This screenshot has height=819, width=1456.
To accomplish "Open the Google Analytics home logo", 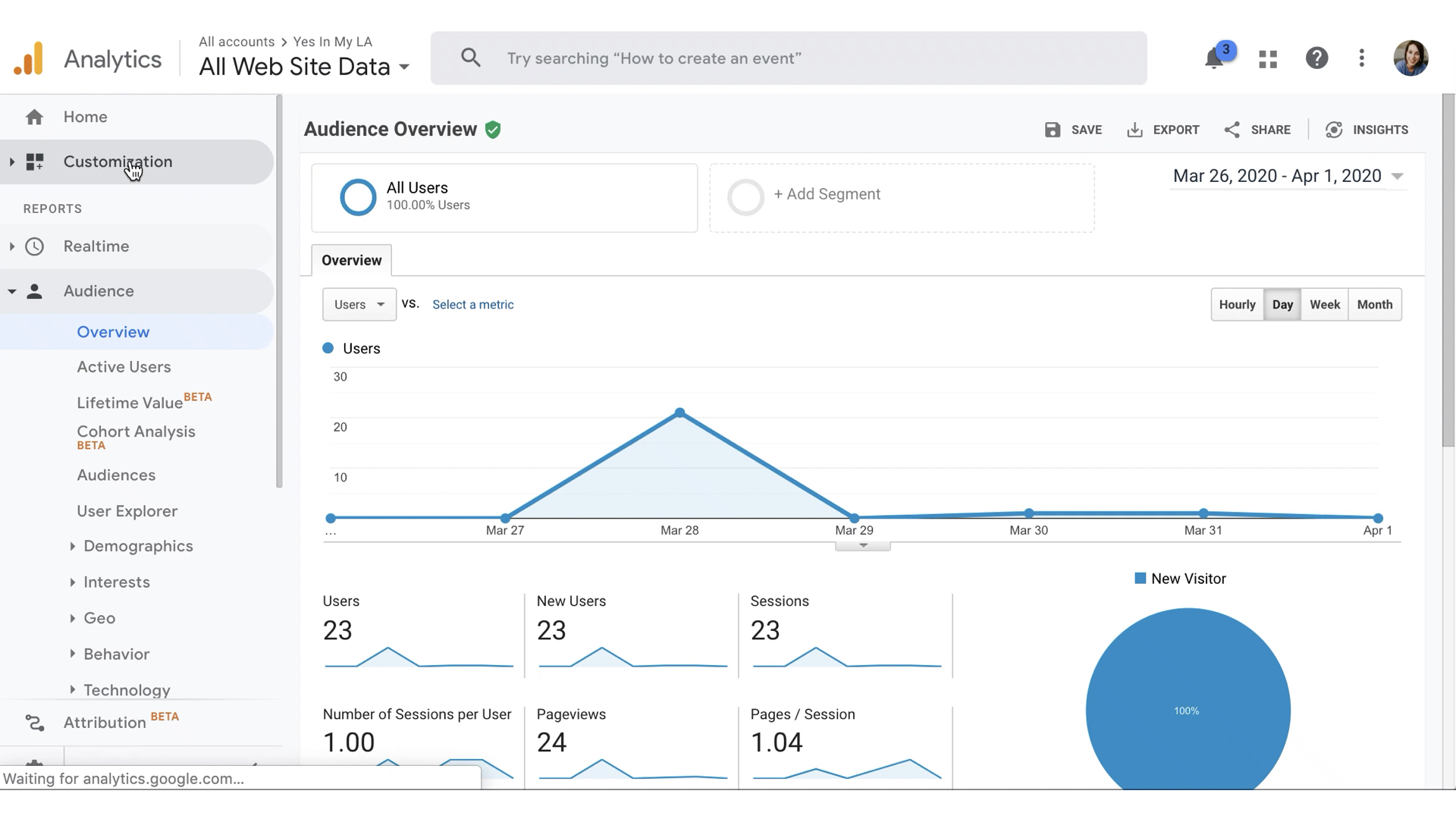I will pyautogui.click(x=27, y=58).
